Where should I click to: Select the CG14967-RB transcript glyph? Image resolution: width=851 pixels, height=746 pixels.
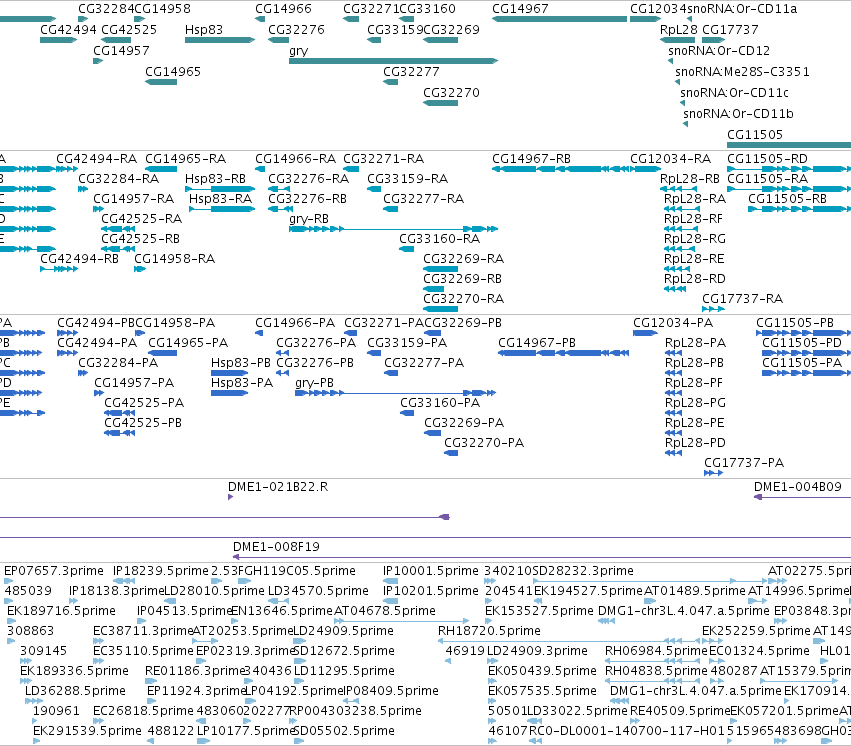(x=560, y=169)
